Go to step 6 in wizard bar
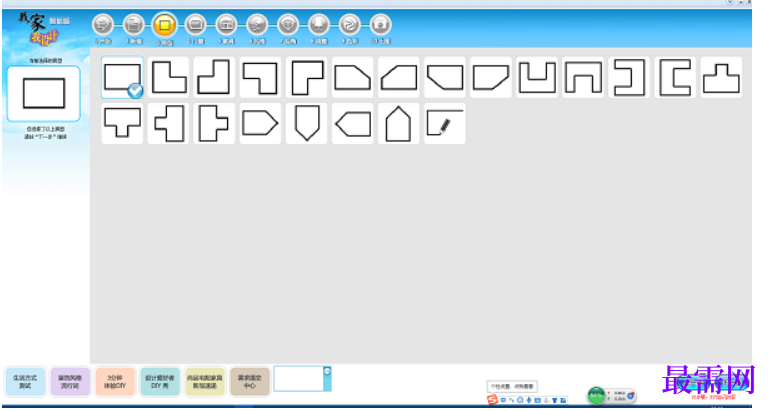774x411 pixels. [257, 24]
